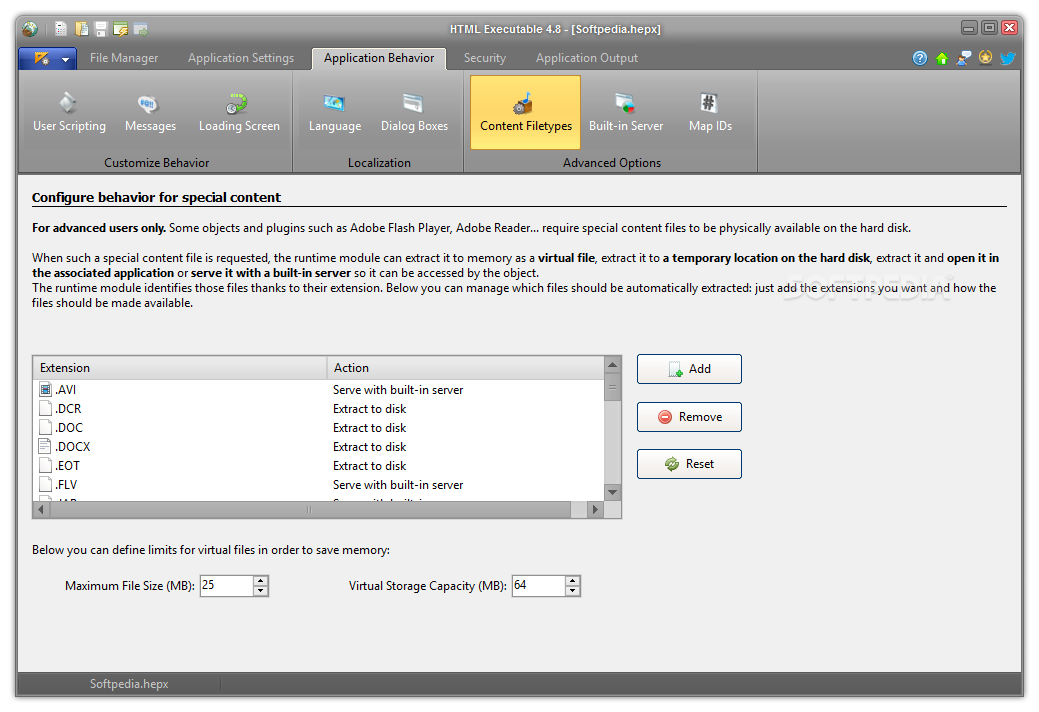Open the Messages settings
Viewport: 1039px width, 712px height.
(x=150, y=113)
